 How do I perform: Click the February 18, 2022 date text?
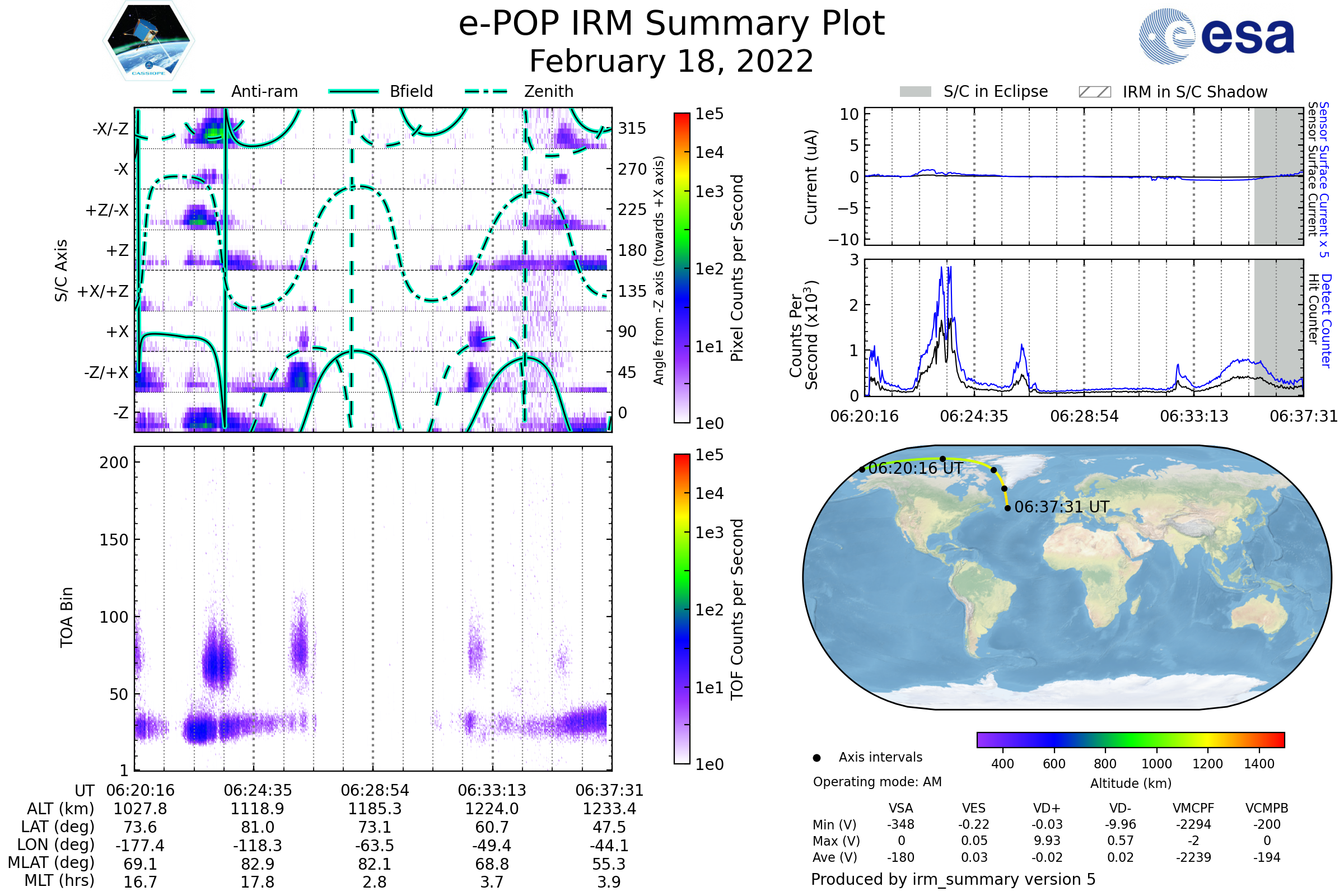click(x=671, y=62)
